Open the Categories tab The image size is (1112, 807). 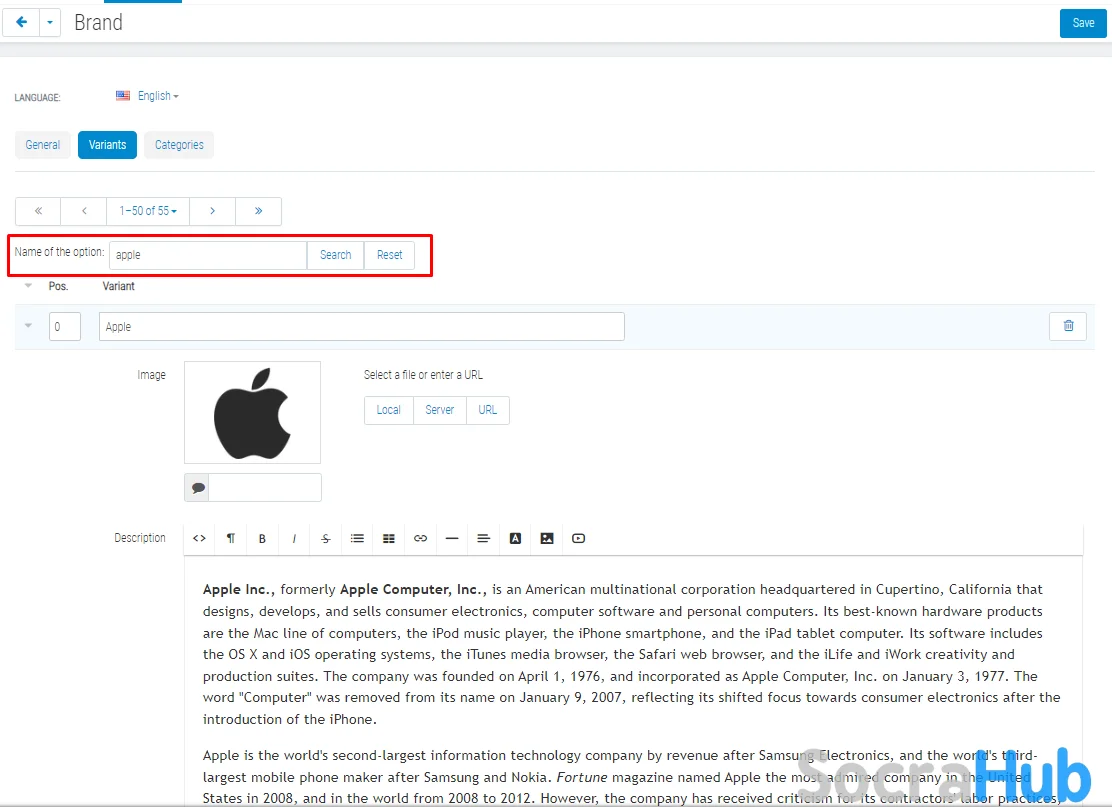[x=179, y=145]
